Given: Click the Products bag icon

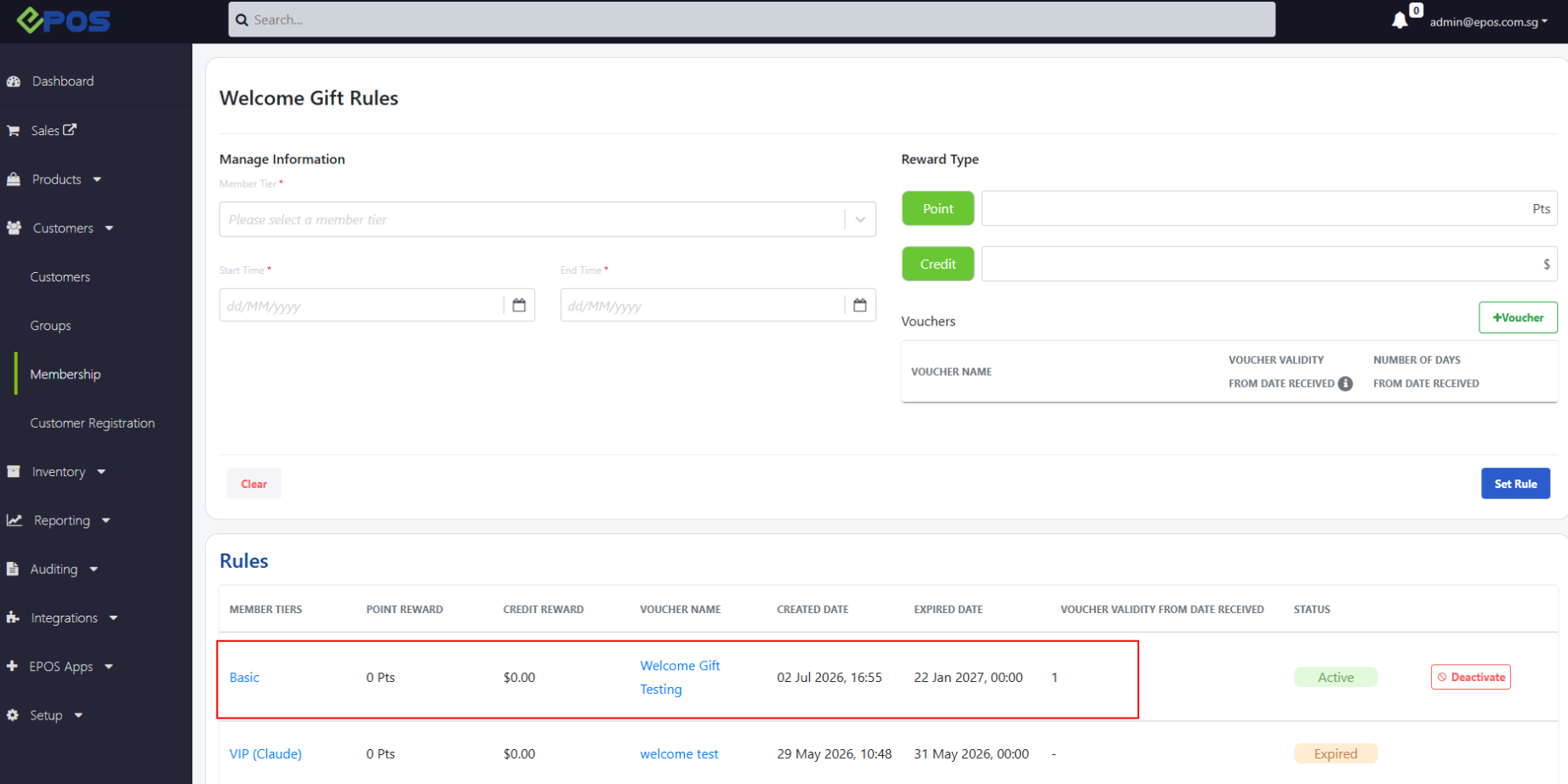Looking at the screenshot, I should point(14,179).
